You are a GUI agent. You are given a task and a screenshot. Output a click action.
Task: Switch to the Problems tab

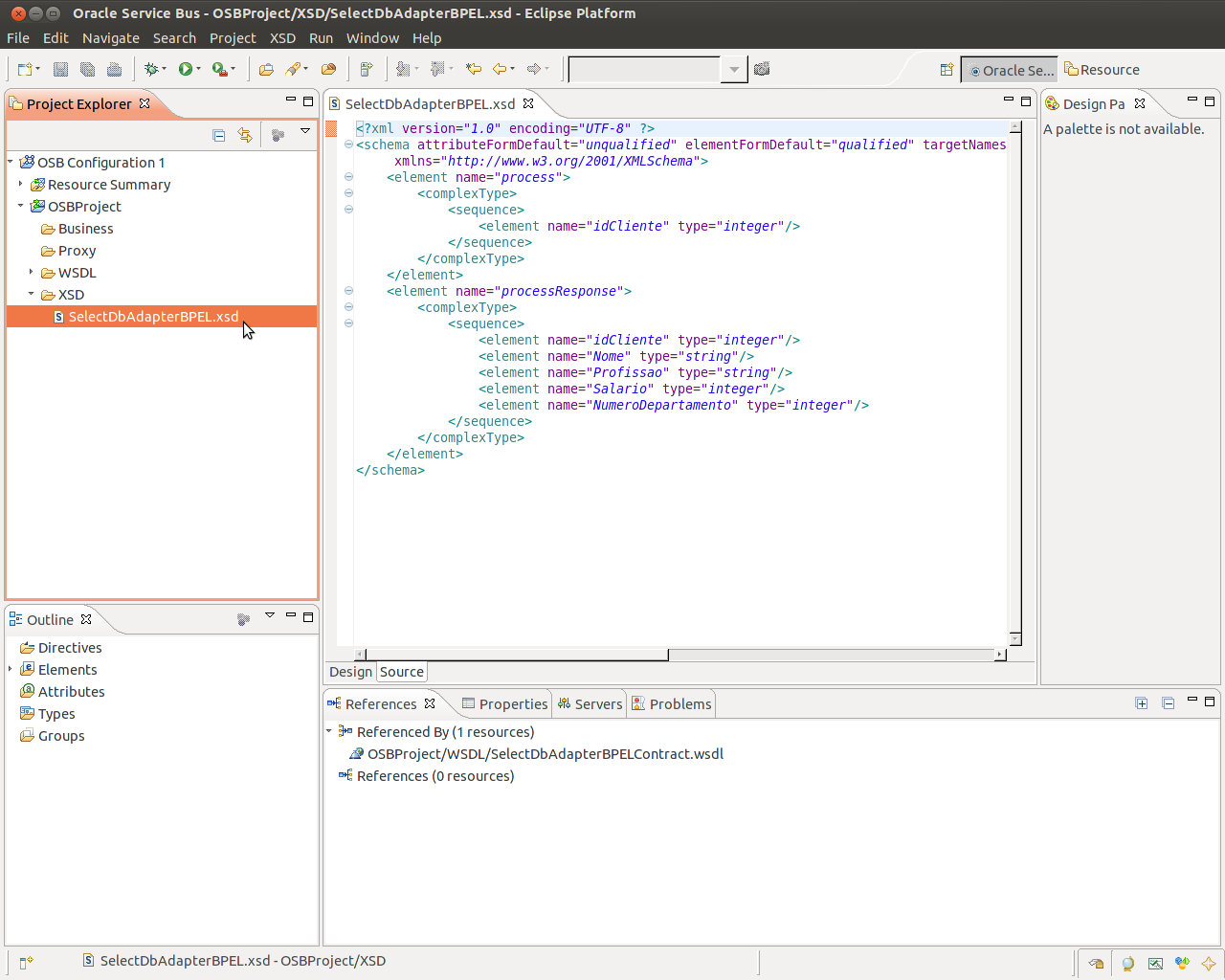(x=672, y=704)
